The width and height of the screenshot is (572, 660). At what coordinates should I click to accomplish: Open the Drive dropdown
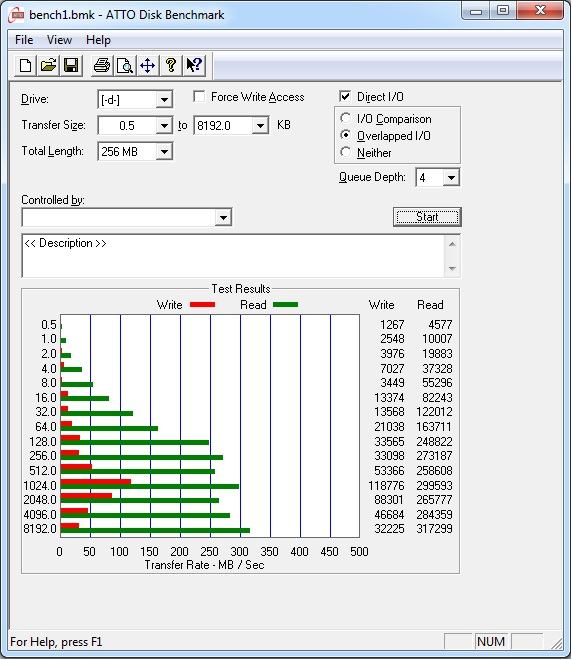[x=164, y=100]
